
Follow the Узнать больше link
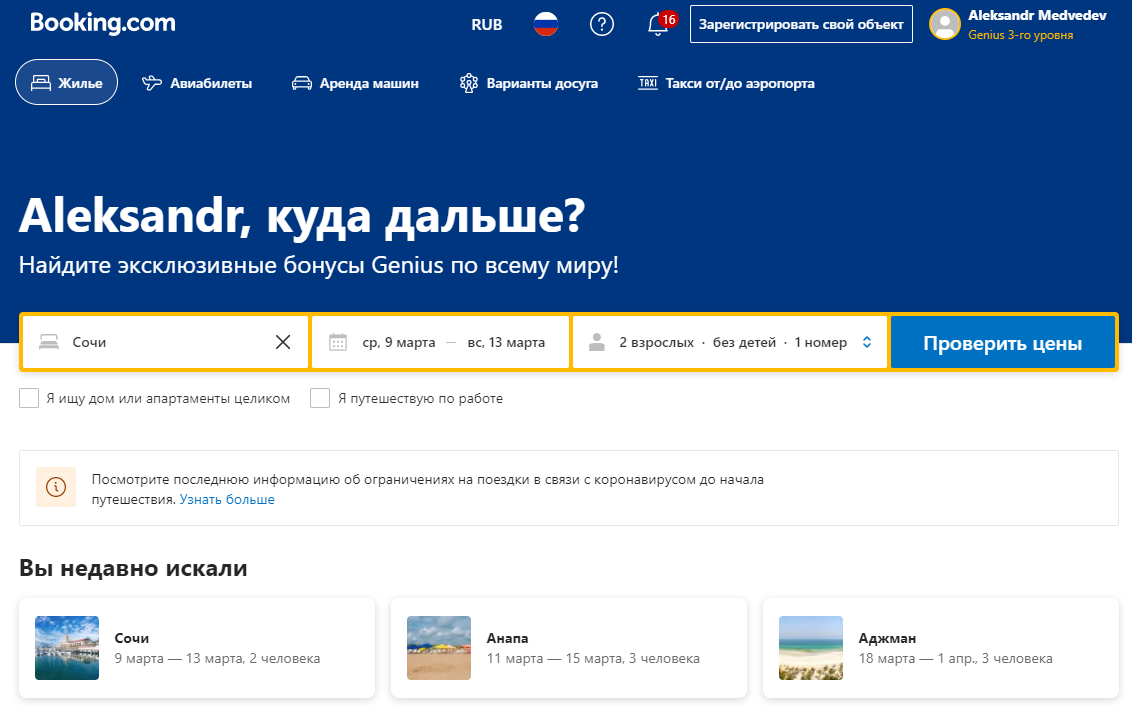227,499
